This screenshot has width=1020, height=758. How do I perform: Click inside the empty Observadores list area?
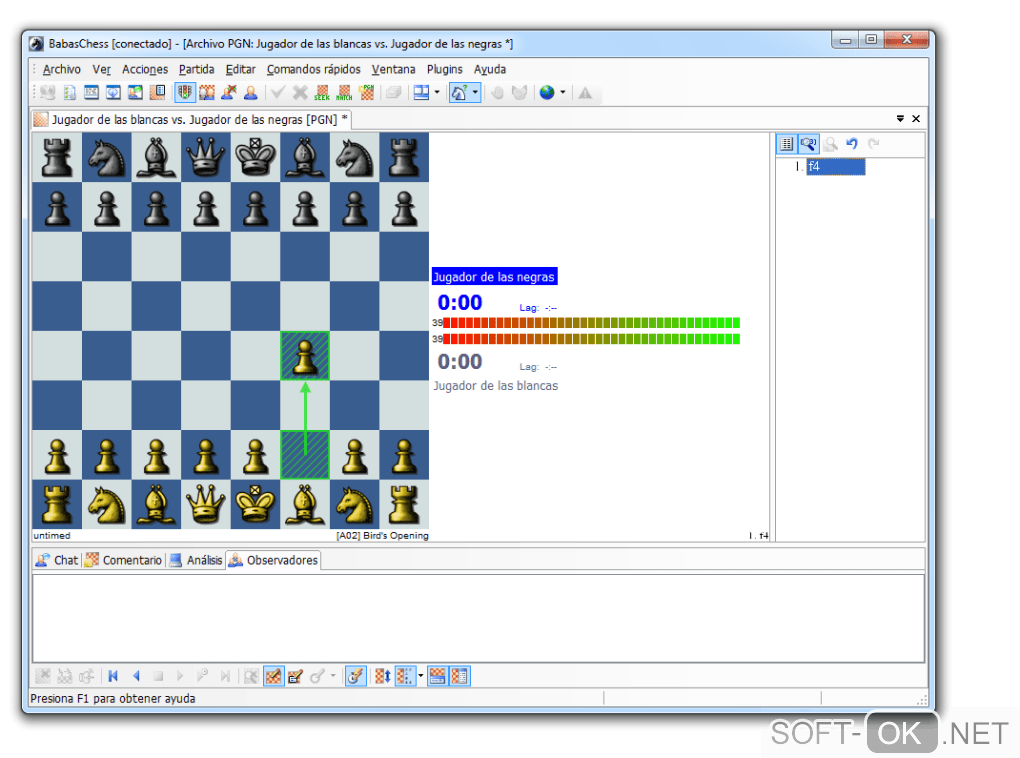(x=479, y=618)
